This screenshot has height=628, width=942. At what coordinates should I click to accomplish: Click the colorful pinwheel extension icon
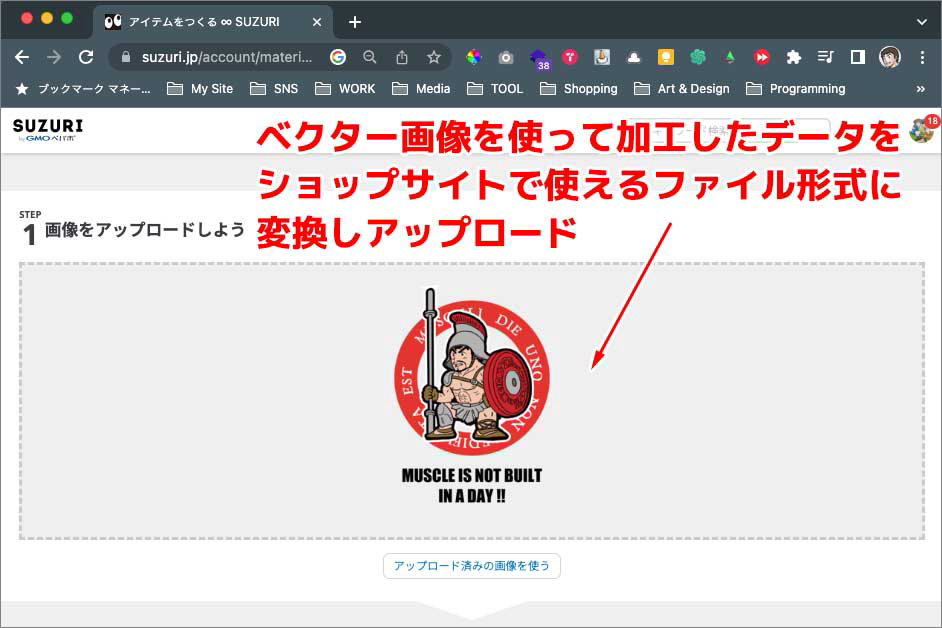tap(474, 57)
